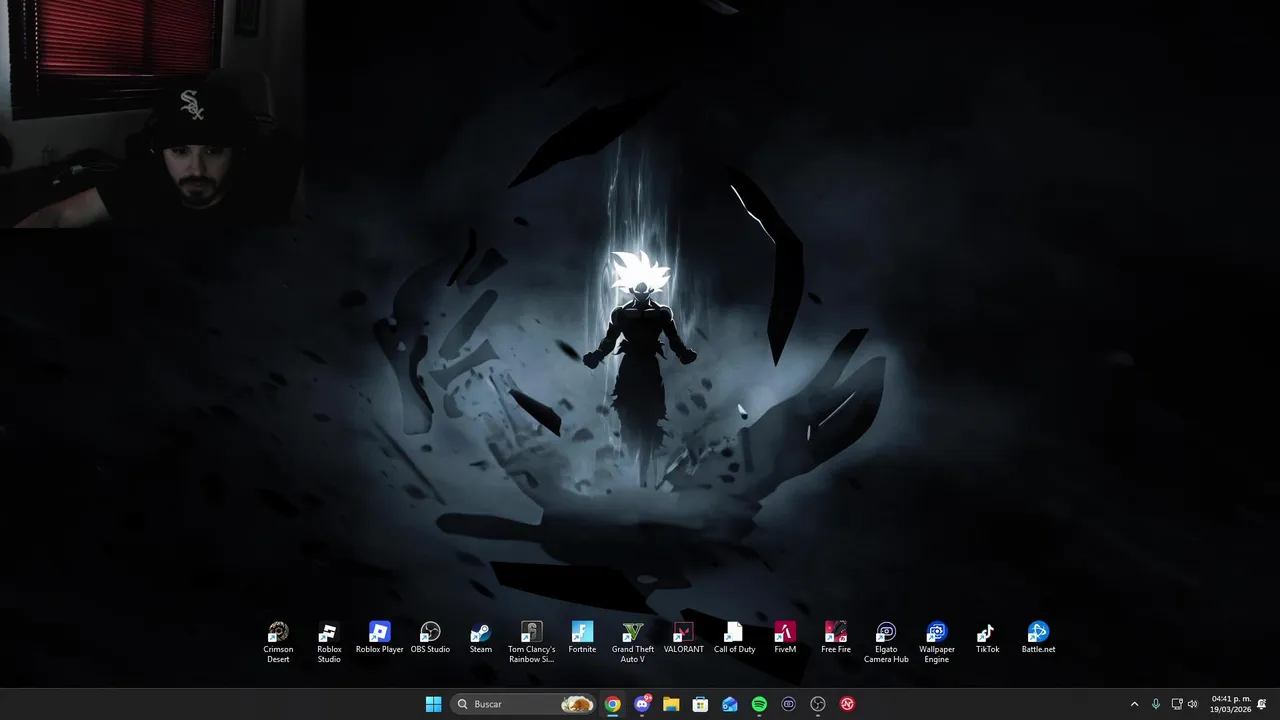The height and width of the screenshot is (720, 1280).
Task: Select the OBS Studio desktop shortcut
Action: point(430,637)
